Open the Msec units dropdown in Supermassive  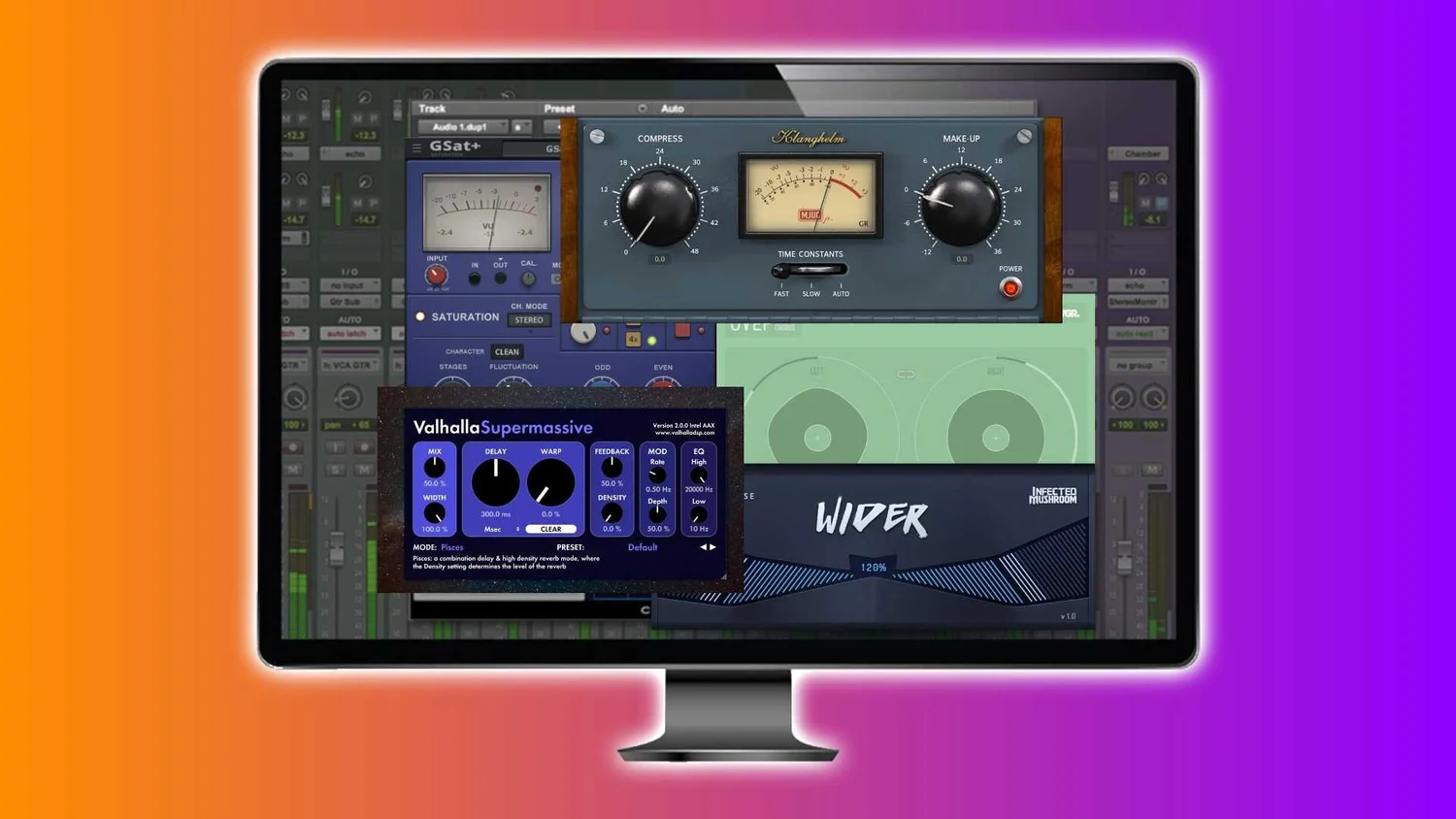pos(497,529)
